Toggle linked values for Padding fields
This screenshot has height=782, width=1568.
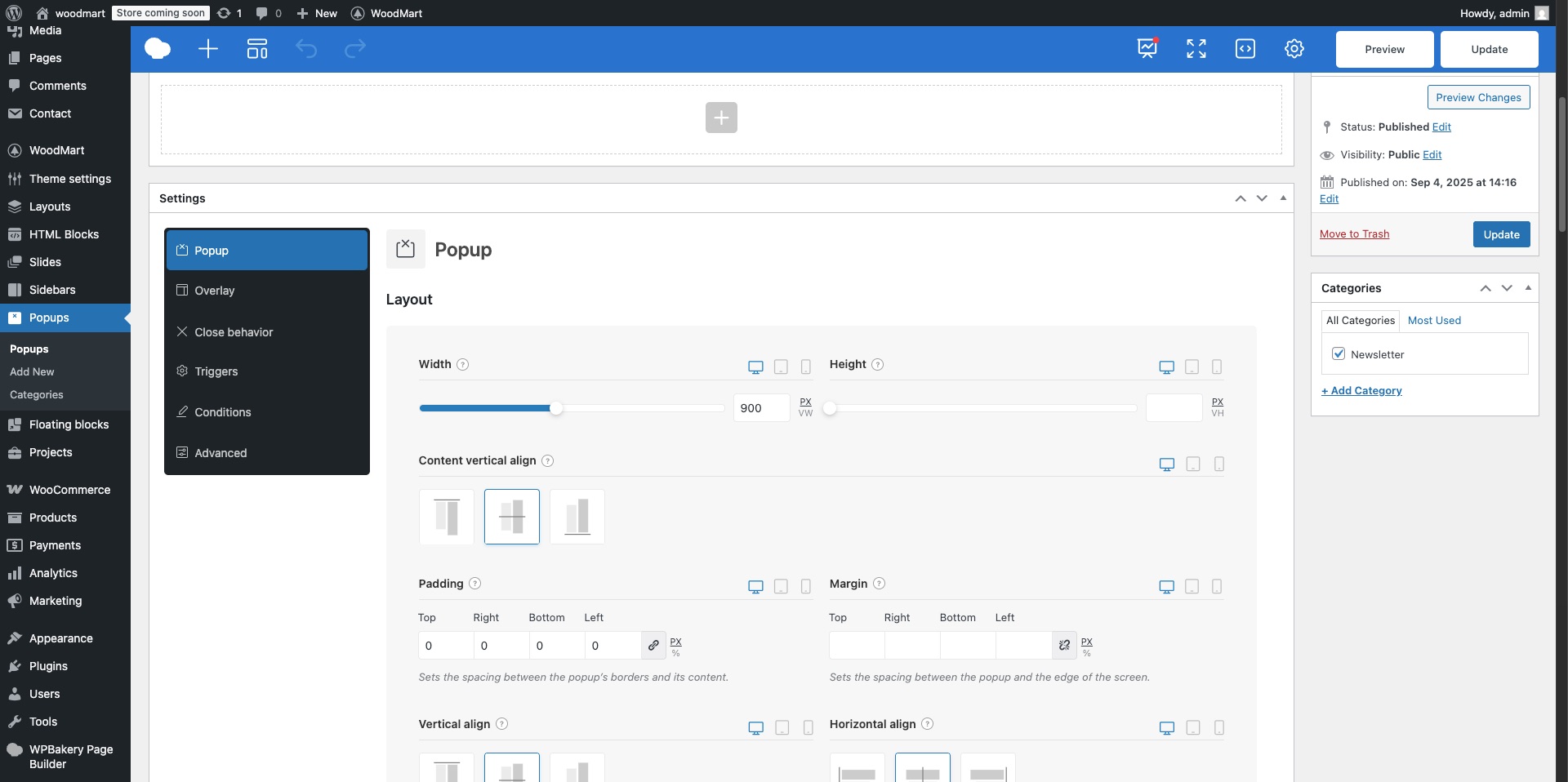[x=653, y=646]
